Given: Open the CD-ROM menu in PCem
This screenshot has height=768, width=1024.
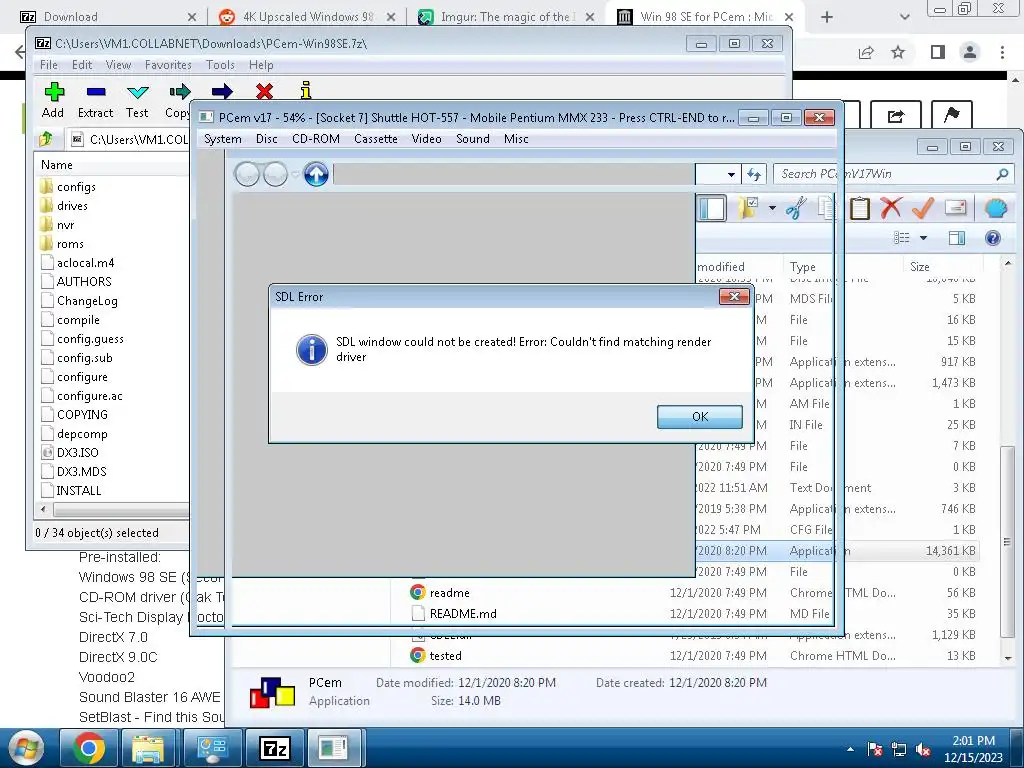Looking at the screenshot, I should pos(316,138).
